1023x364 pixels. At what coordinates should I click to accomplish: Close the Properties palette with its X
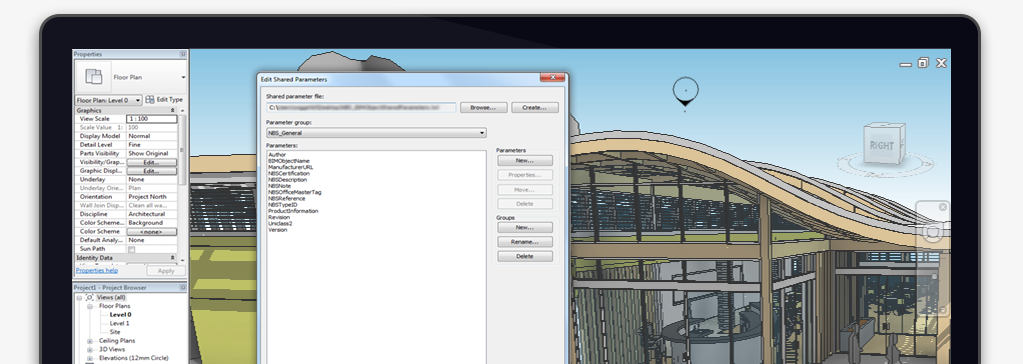[183, 54]
